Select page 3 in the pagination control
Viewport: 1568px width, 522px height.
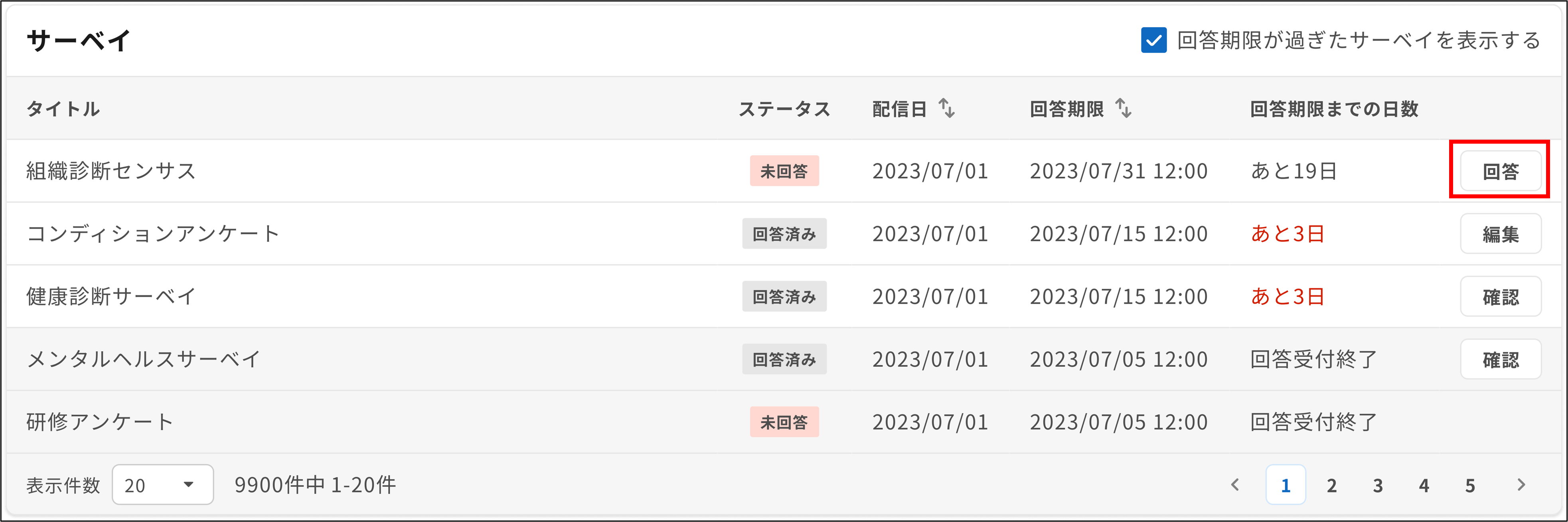pyautogui.click(x=1378, y=485)
